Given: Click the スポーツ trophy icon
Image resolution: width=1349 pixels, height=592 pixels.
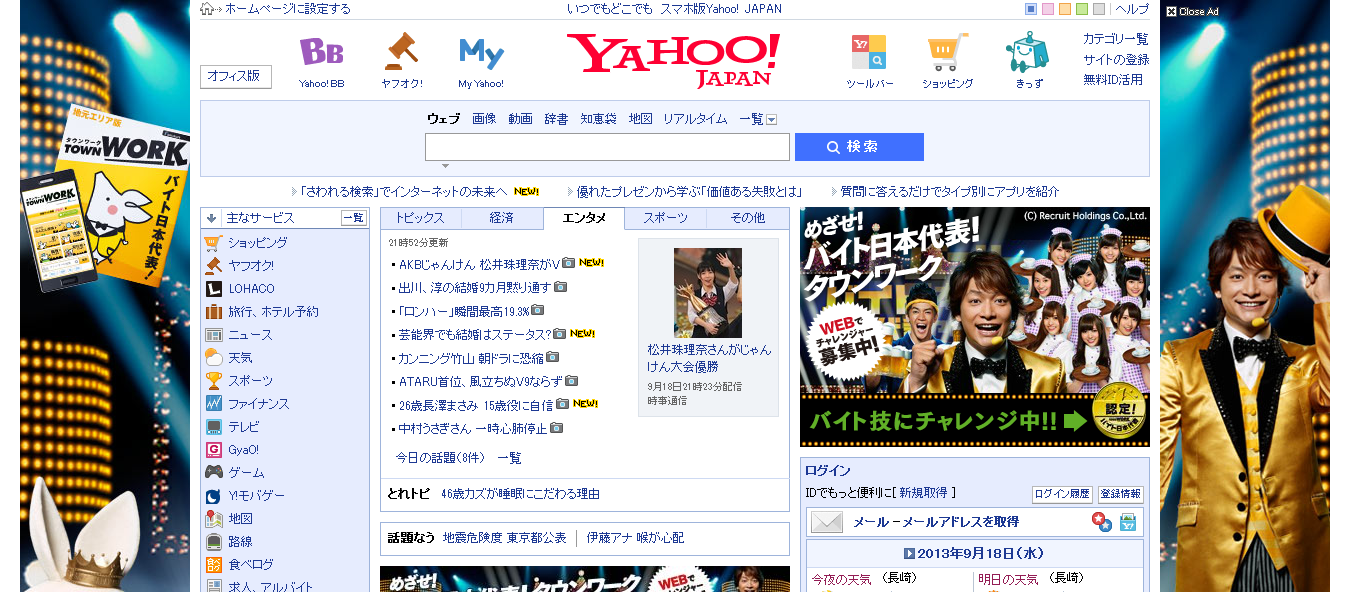Looking at the screenshot, I should [x=213, y=381].
